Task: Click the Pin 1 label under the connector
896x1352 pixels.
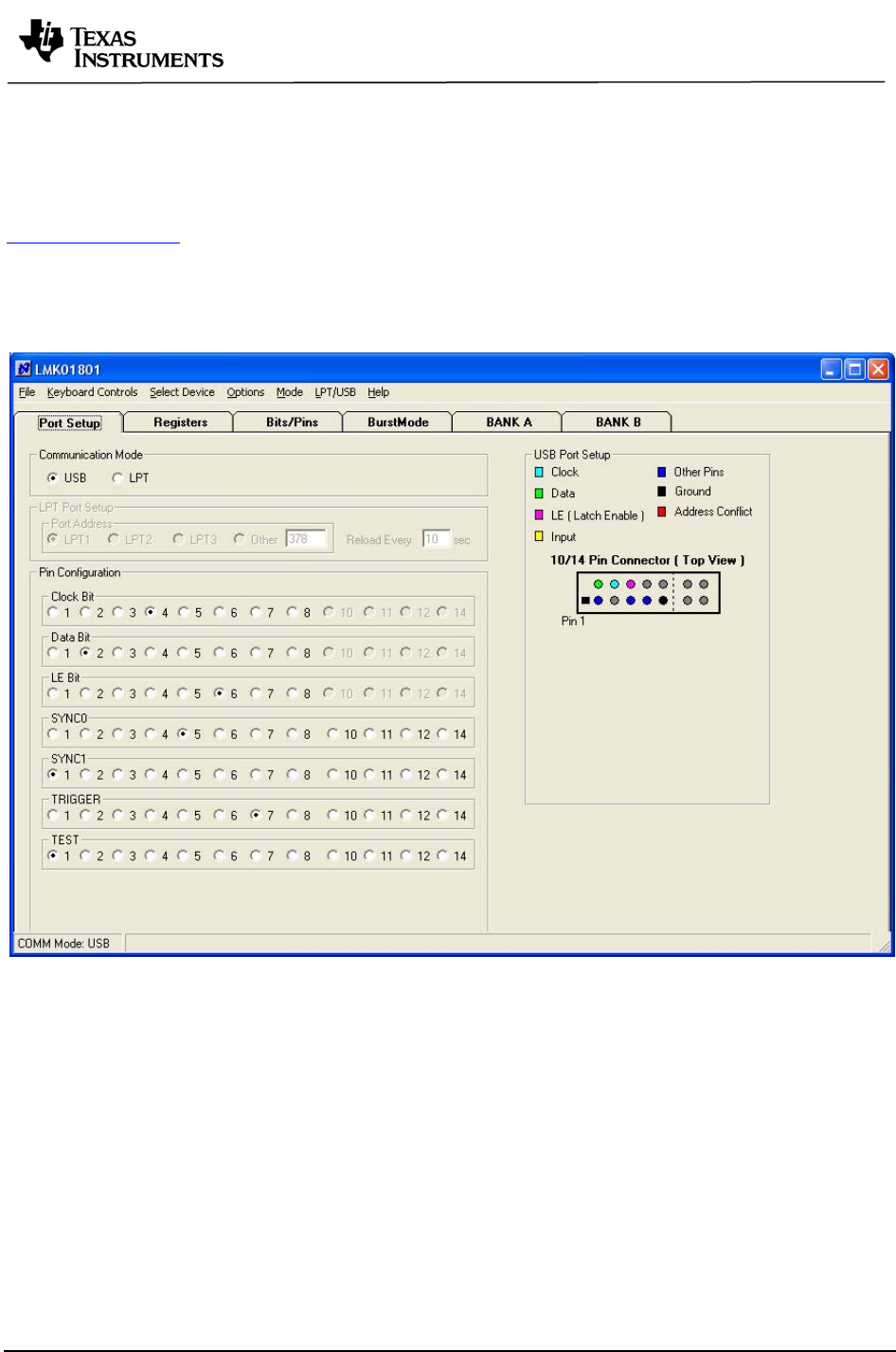Action: 573,622
